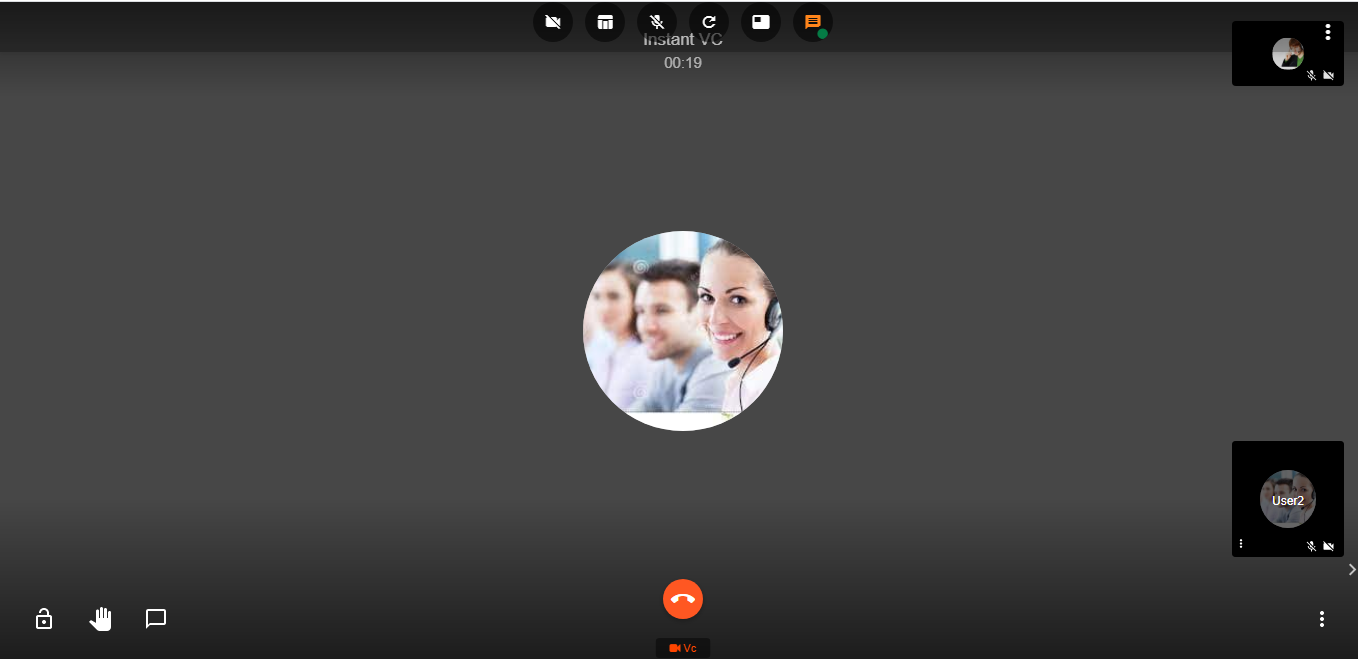This screenshot has width=1358, height=659.
Task: Click camera-off icon on top participant tile
Action: coord(1329,75)
